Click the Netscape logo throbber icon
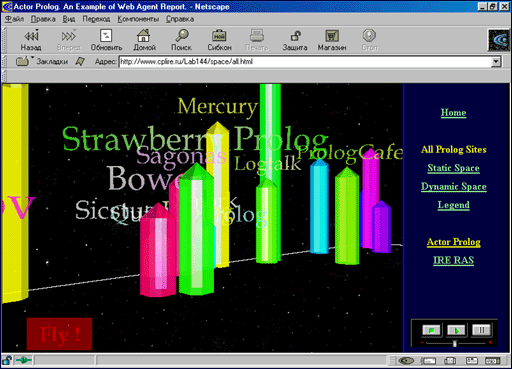The height and width of the screenshot is (369, 512). coord(499,40)
